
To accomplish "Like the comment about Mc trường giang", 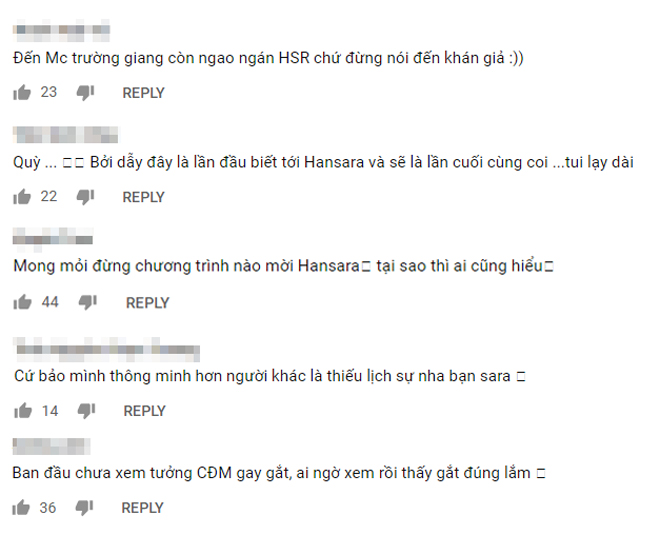I will tap(22, 93).
